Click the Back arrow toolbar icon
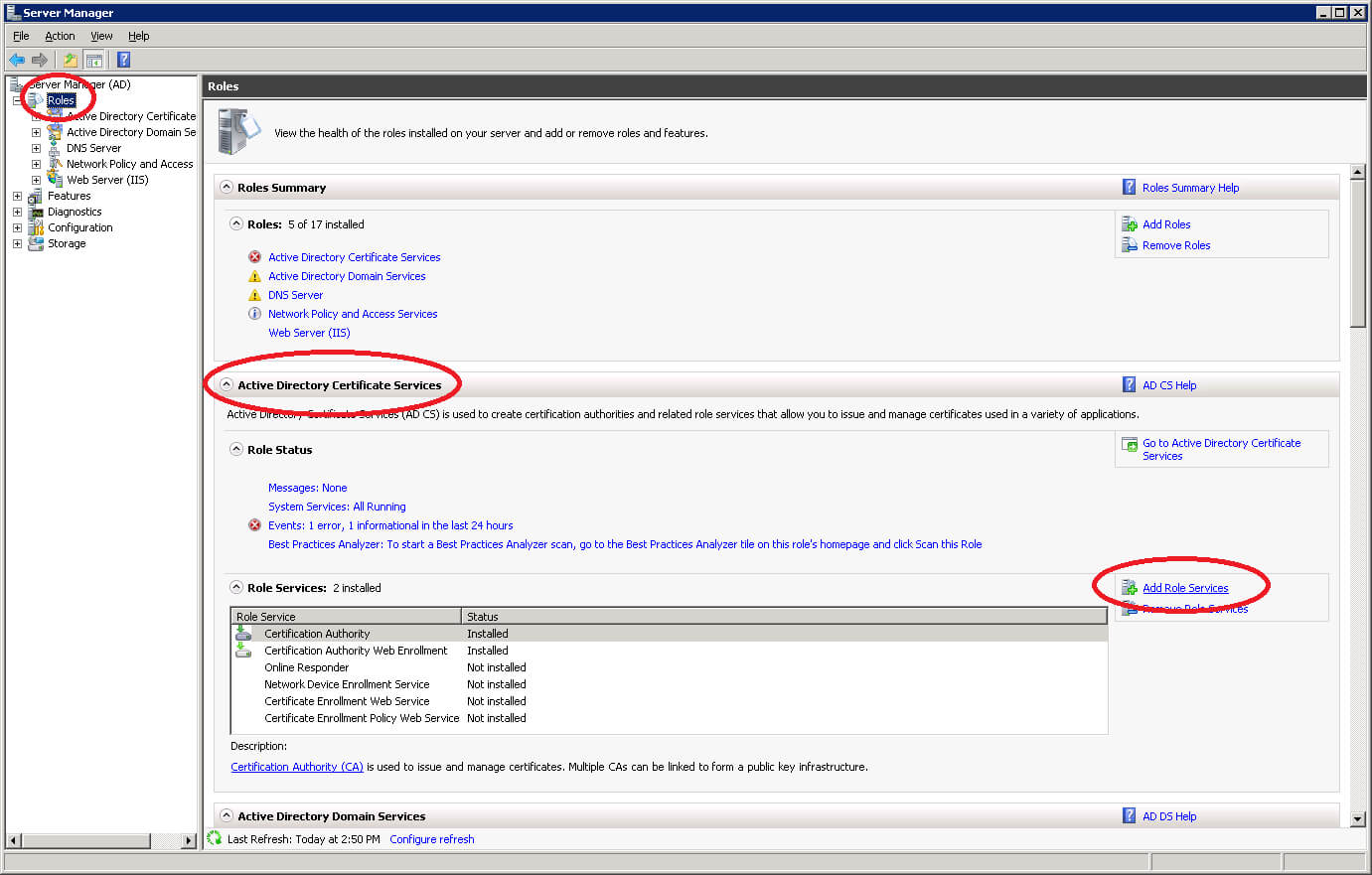The height and width of the screenshot is (875, 1372). (x=16, y=60)
